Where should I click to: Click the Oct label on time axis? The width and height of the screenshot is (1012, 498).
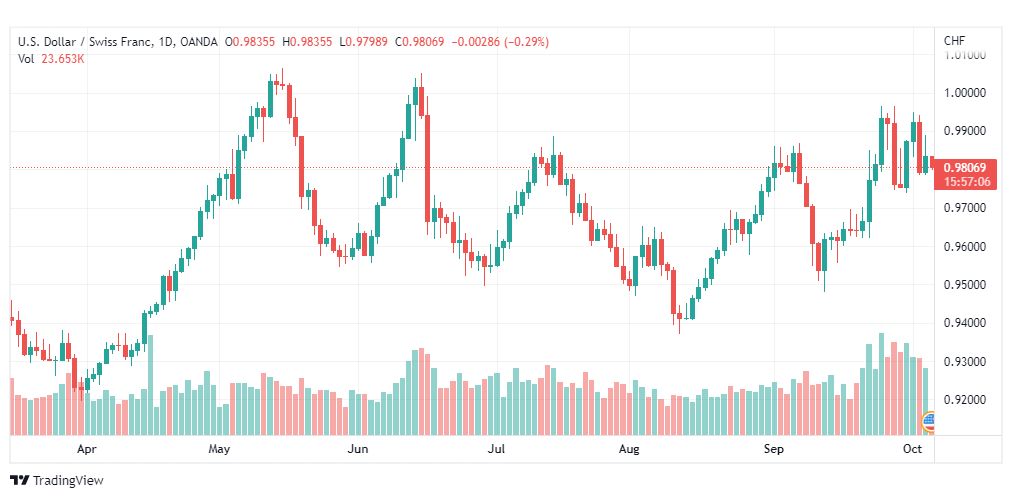pos(911,449)
